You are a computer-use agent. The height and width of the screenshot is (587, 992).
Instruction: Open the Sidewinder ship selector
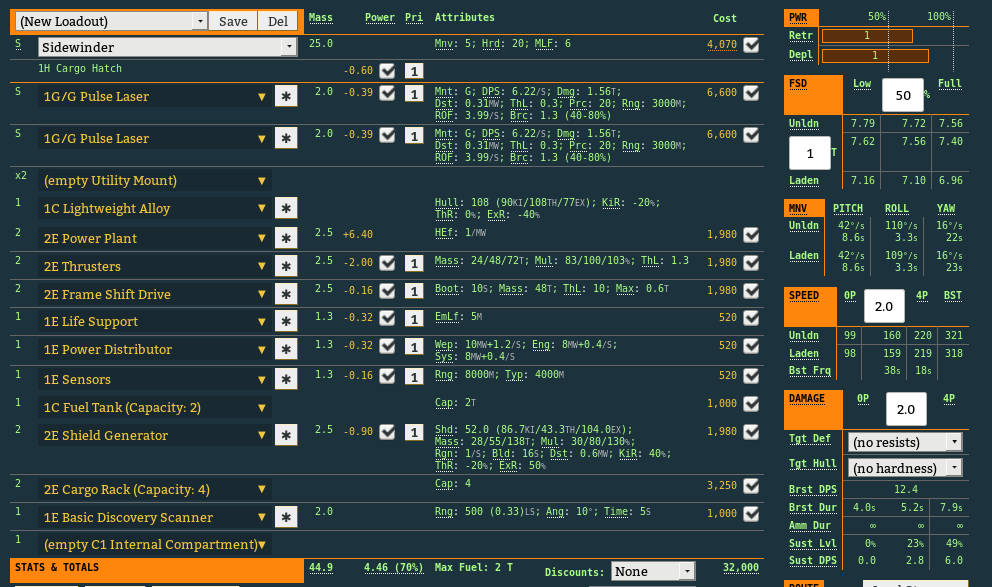[x=167, y=47]
